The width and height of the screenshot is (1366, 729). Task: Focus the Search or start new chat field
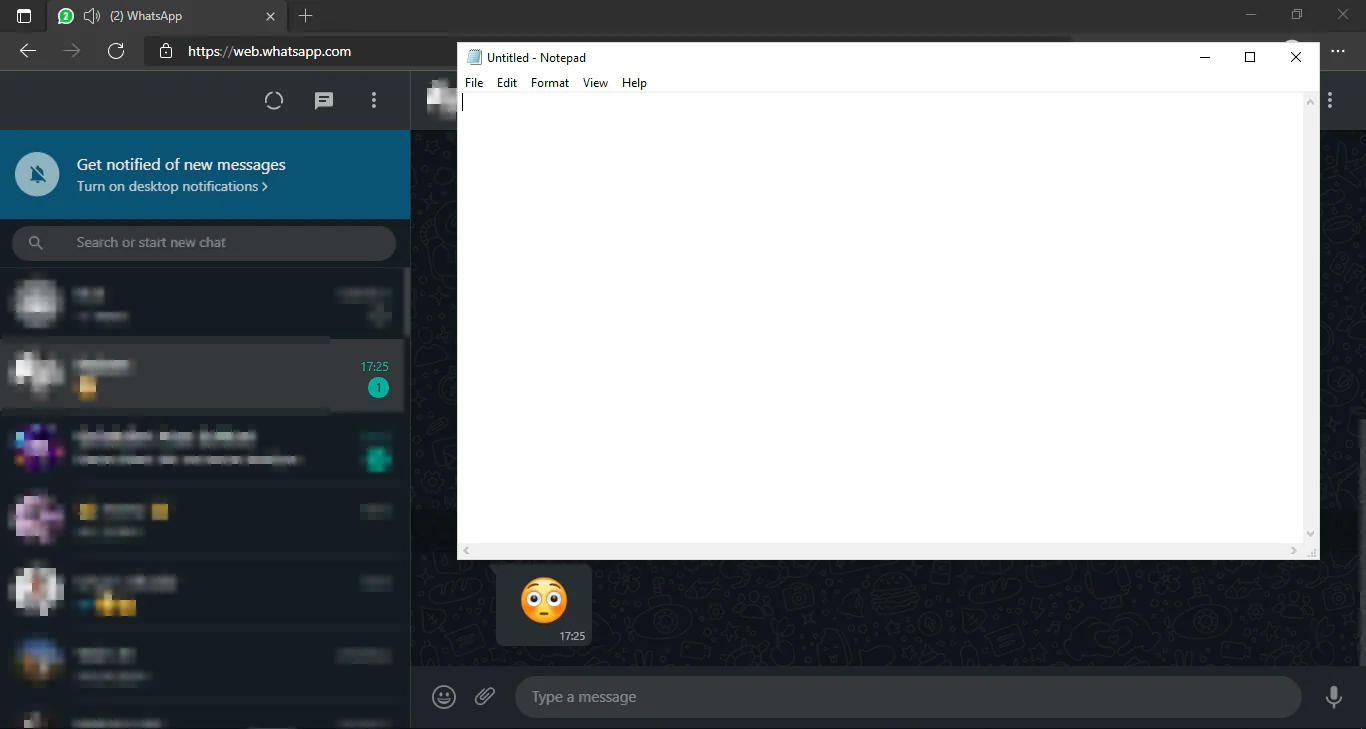pyautogui.click(x=204, y=243)
